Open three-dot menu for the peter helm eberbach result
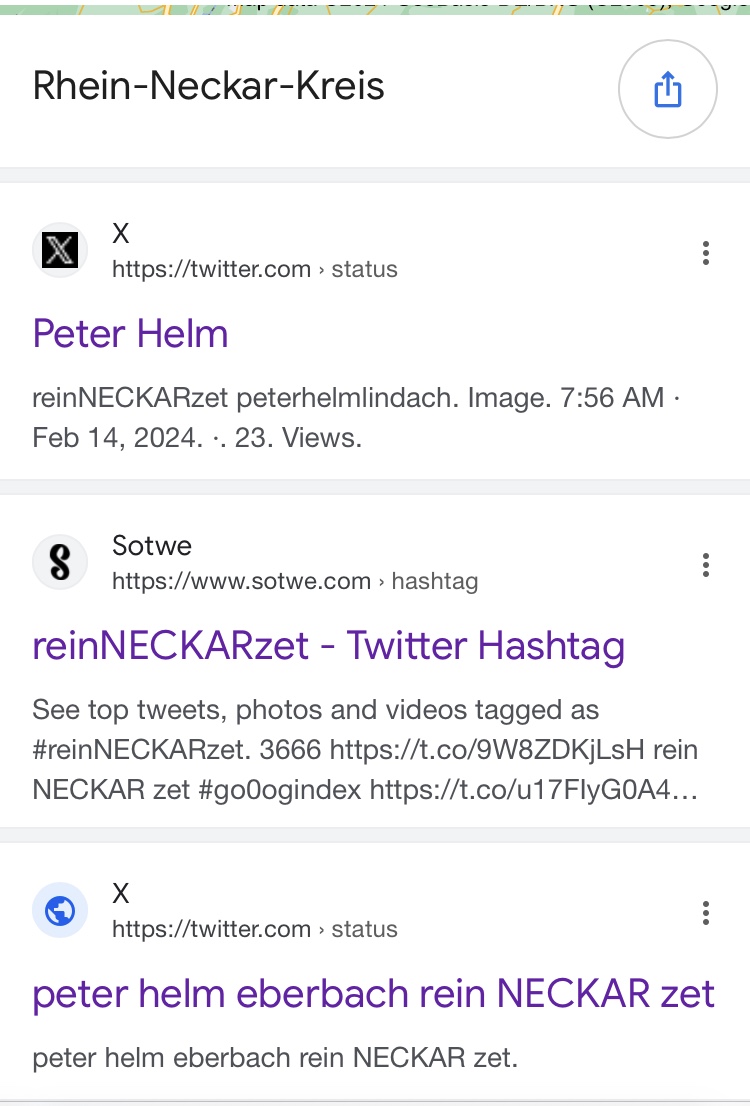This screenshot has width=750, height=1106. (x=705, y=912)
